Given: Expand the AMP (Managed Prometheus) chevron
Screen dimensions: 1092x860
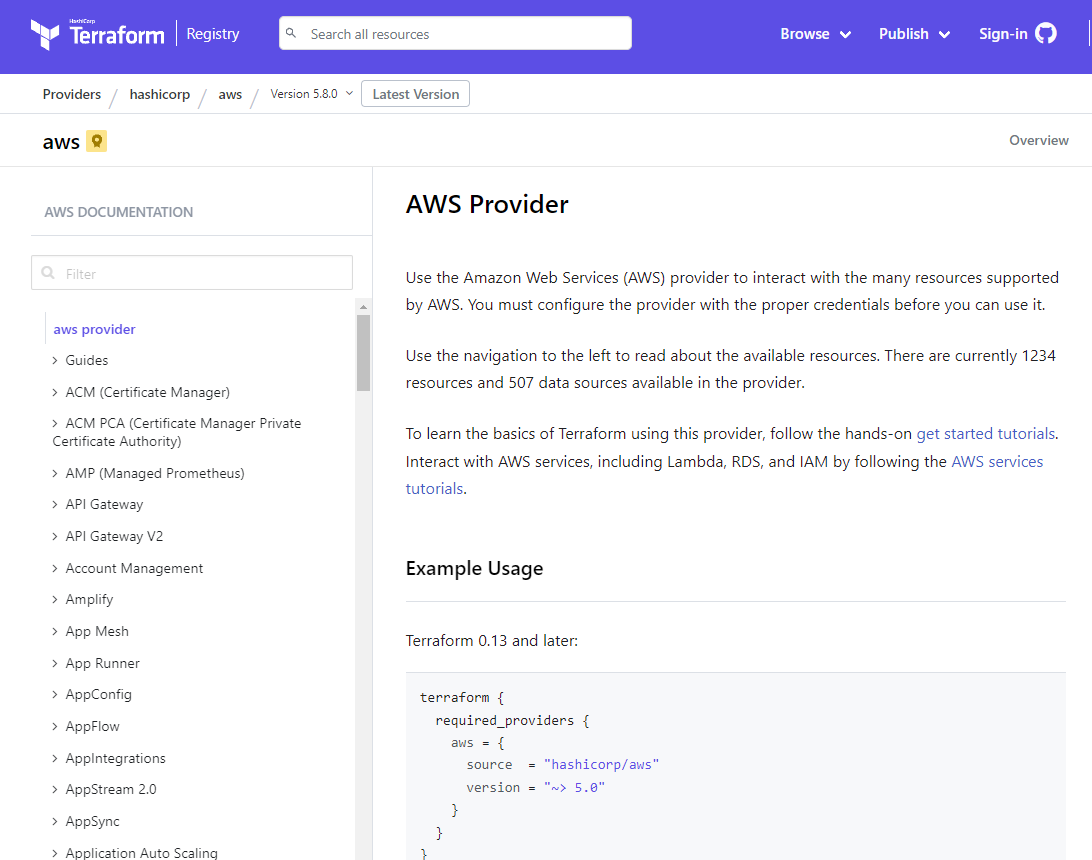Looking at the screenshot, I should tap(55, 474).
